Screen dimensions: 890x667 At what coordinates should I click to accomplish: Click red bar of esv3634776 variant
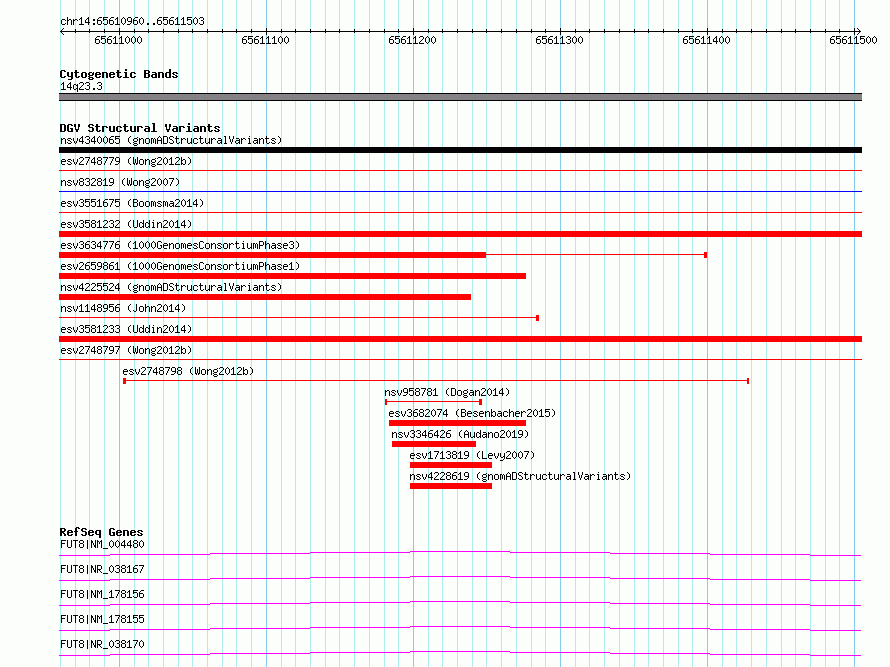point(272,255)
